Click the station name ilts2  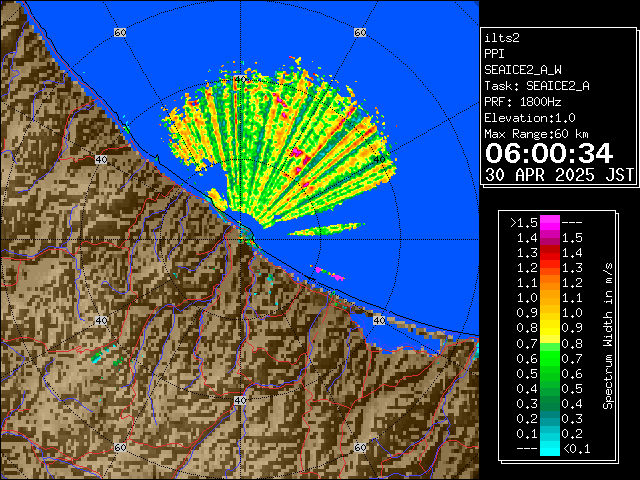(x=502, y=38)
